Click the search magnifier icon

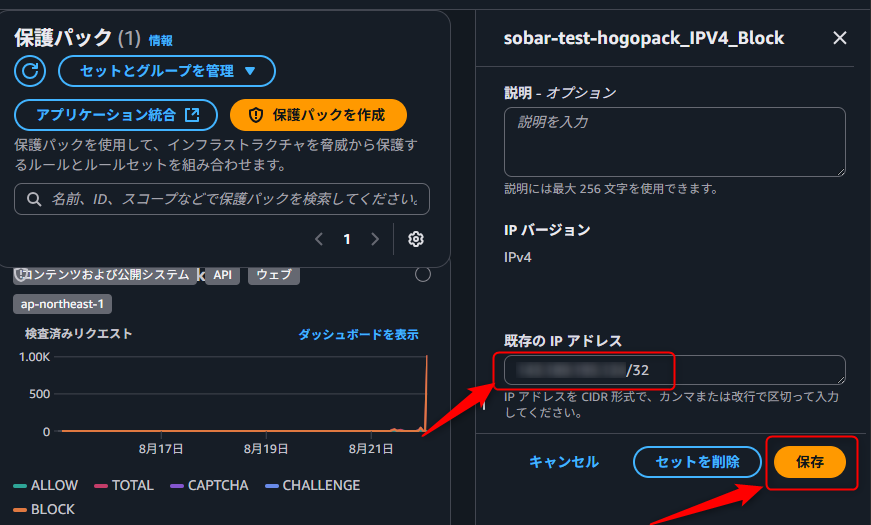(35, 200)
